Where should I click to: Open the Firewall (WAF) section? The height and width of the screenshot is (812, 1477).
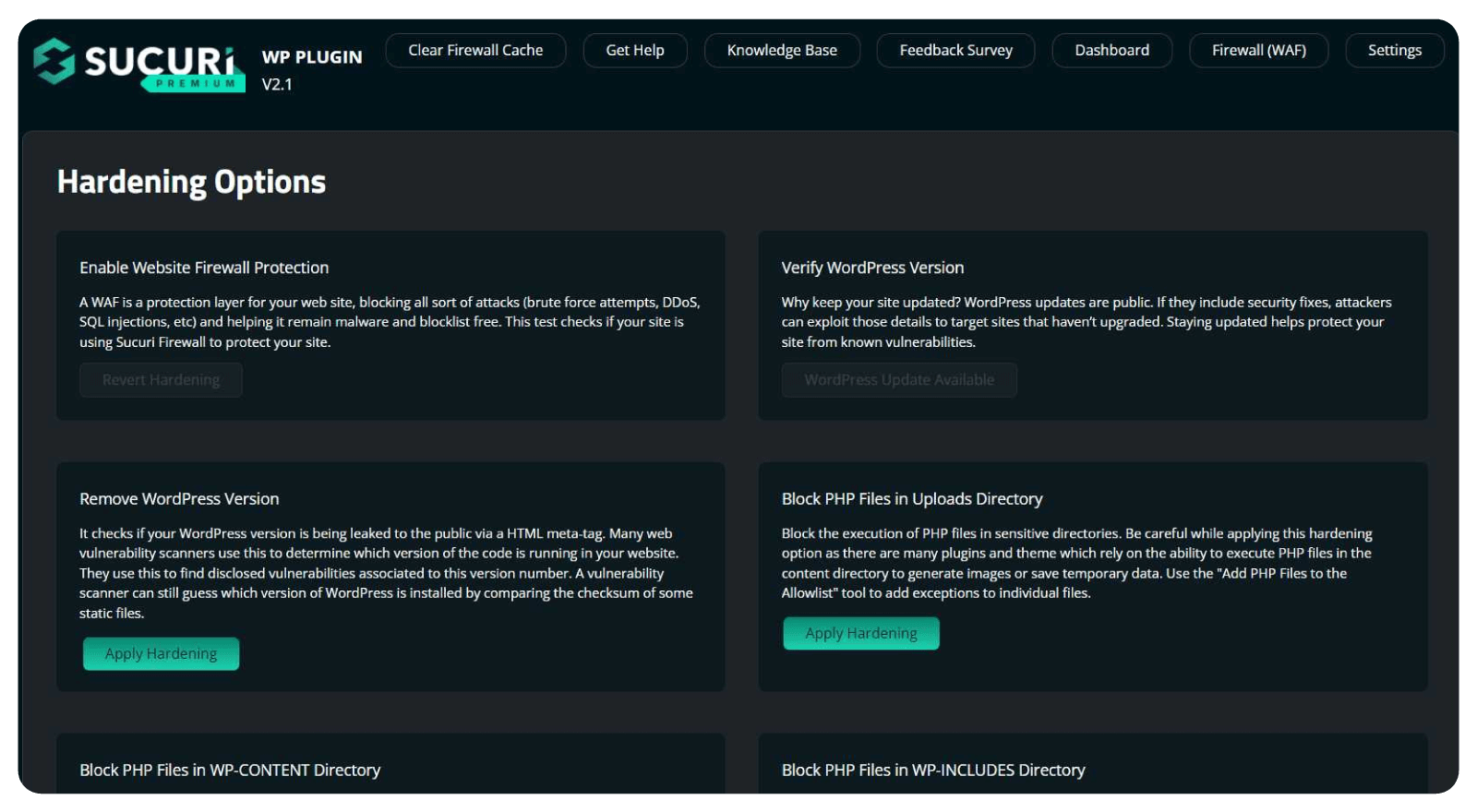tap(1258, 51)
